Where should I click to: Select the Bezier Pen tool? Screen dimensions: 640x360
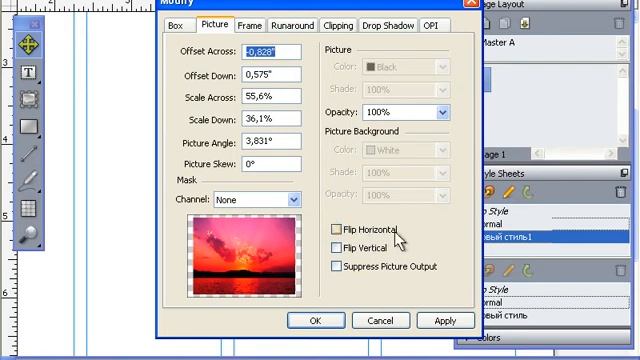coord(29,181)
